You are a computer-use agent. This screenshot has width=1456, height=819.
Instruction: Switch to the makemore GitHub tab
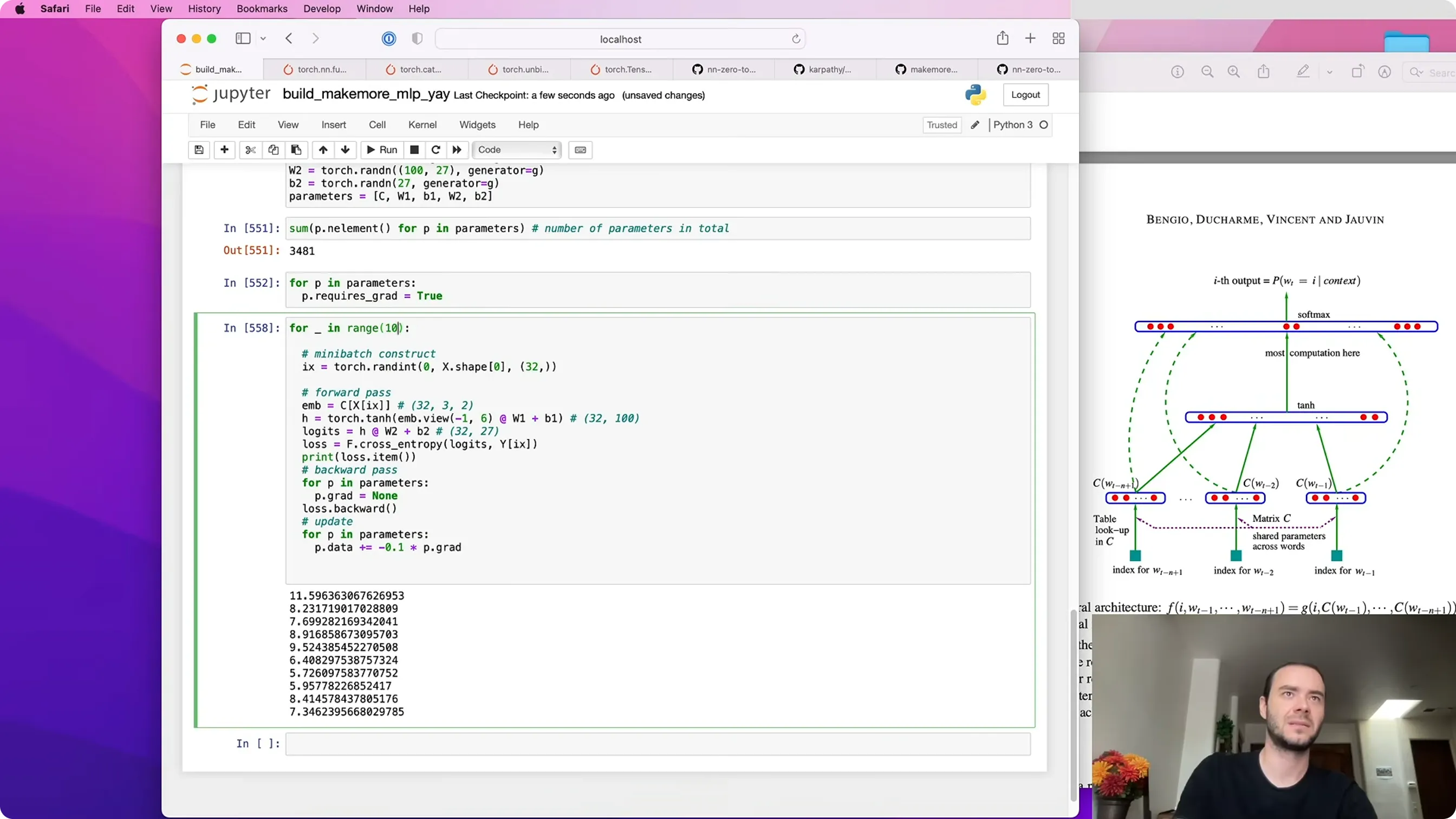(927, 69)
